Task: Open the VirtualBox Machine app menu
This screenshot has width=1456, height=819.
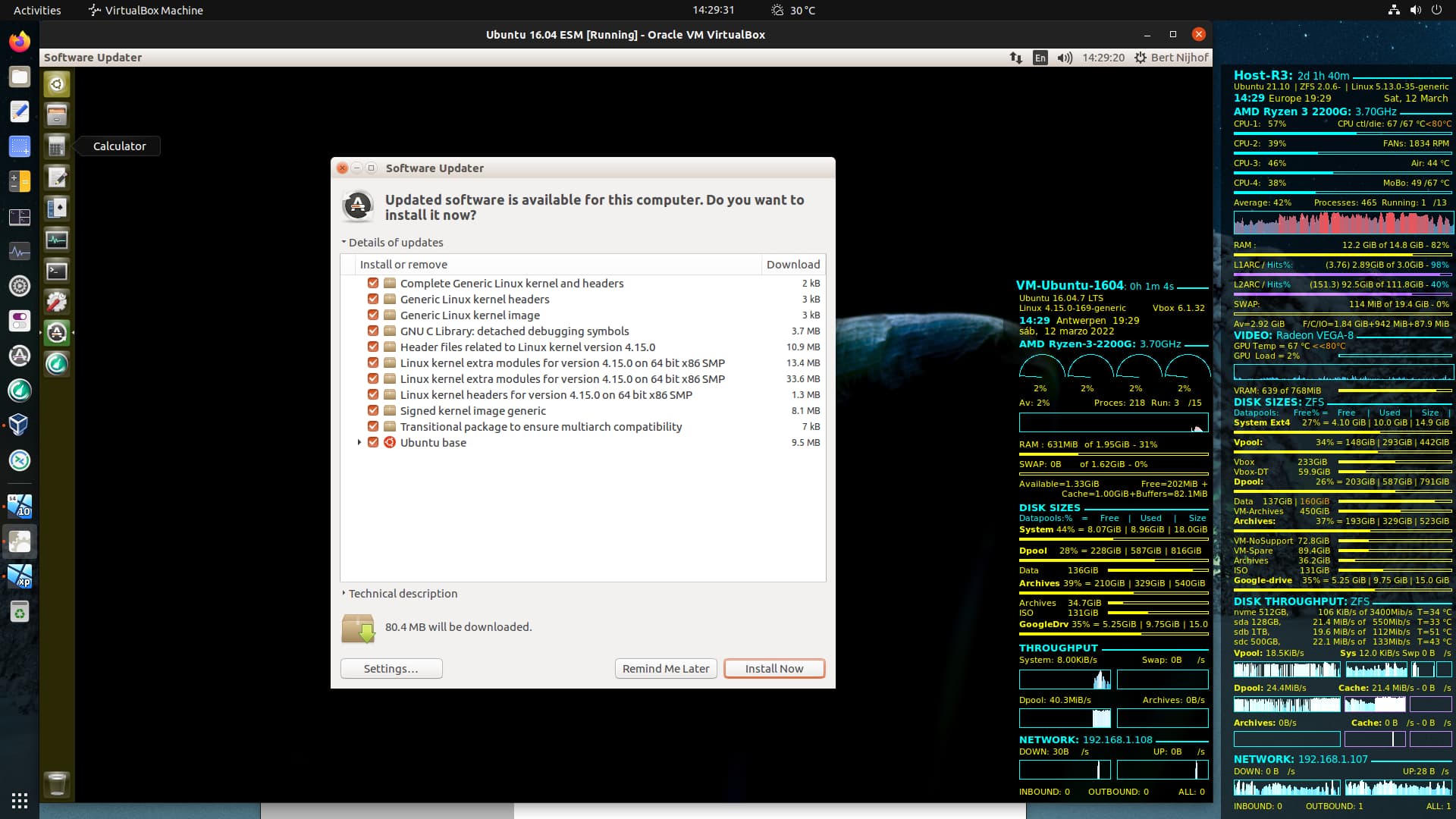Action: point(146,10)
